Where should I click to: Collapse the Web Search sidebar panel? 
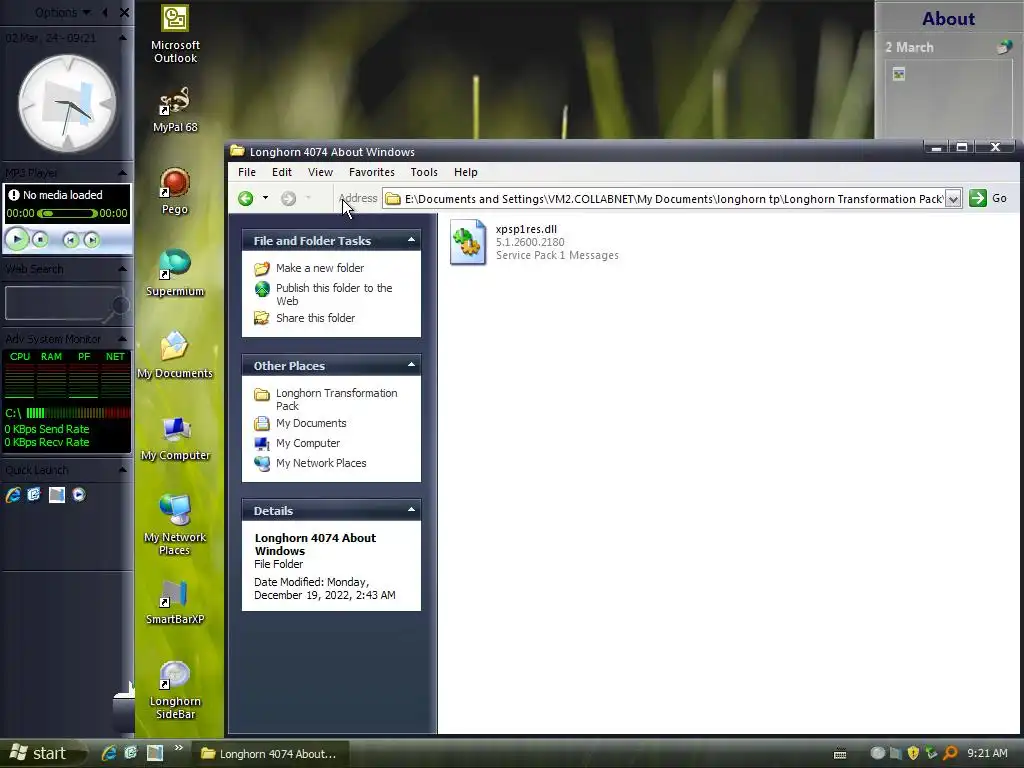122,268
